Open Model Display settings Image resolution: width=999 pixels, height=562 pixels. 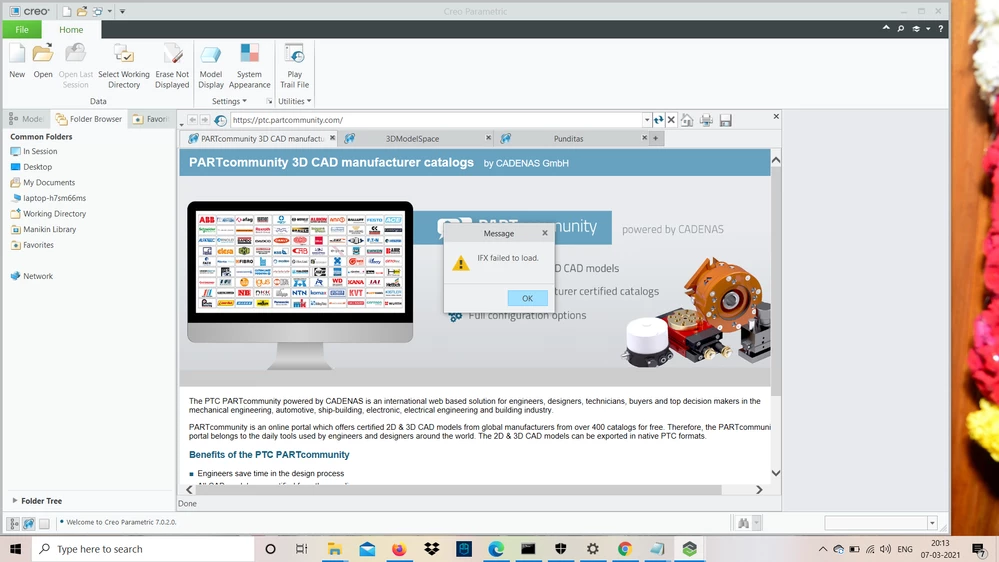211,66
